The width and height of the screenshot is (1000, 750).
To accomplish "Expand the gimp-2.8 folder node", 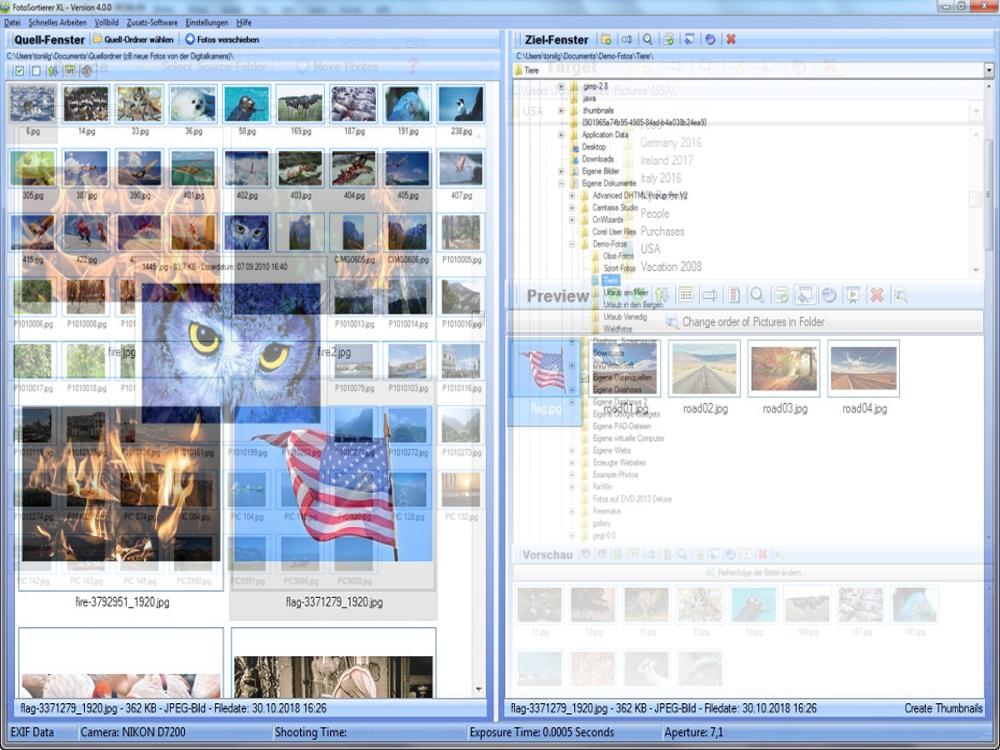I will click(x=561, y=88).
